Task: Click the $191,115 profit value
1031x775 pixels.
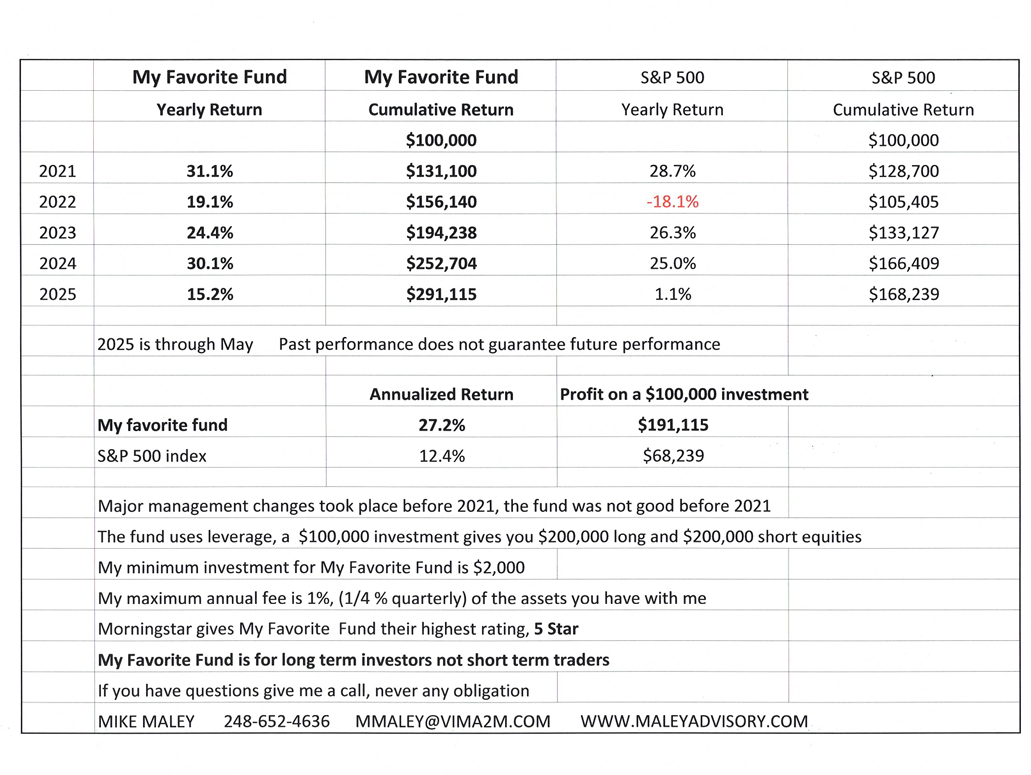Action: click(x=673, y=425)
